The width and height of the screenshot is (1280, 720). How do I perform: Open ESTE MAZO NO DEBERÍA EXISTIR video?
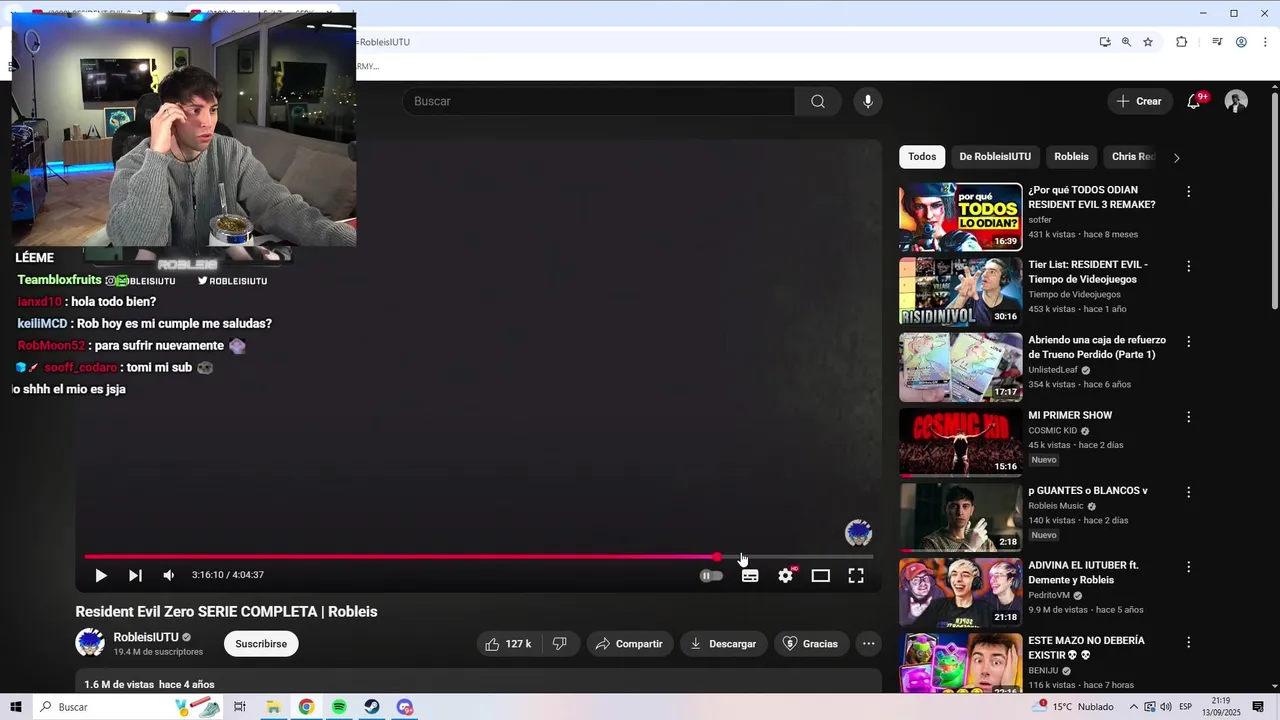[1086, 648]
